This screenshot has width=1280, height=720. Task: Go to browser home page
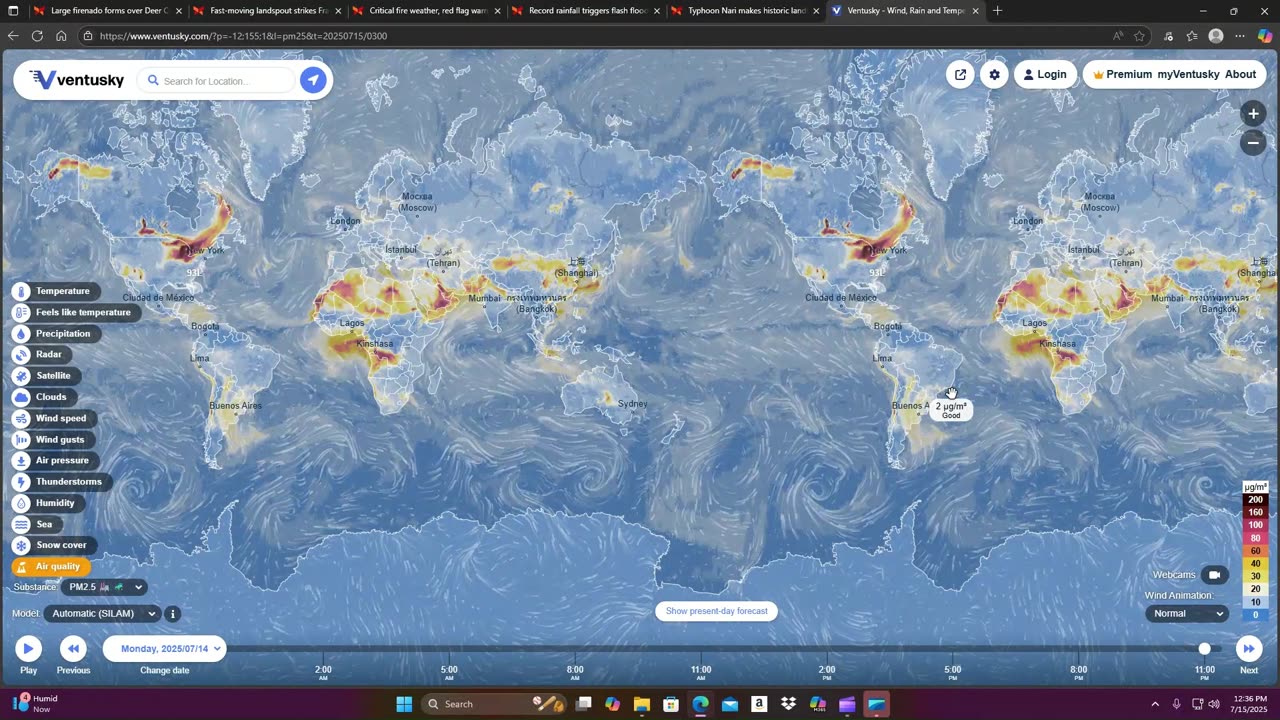click(x=61, y=36)
